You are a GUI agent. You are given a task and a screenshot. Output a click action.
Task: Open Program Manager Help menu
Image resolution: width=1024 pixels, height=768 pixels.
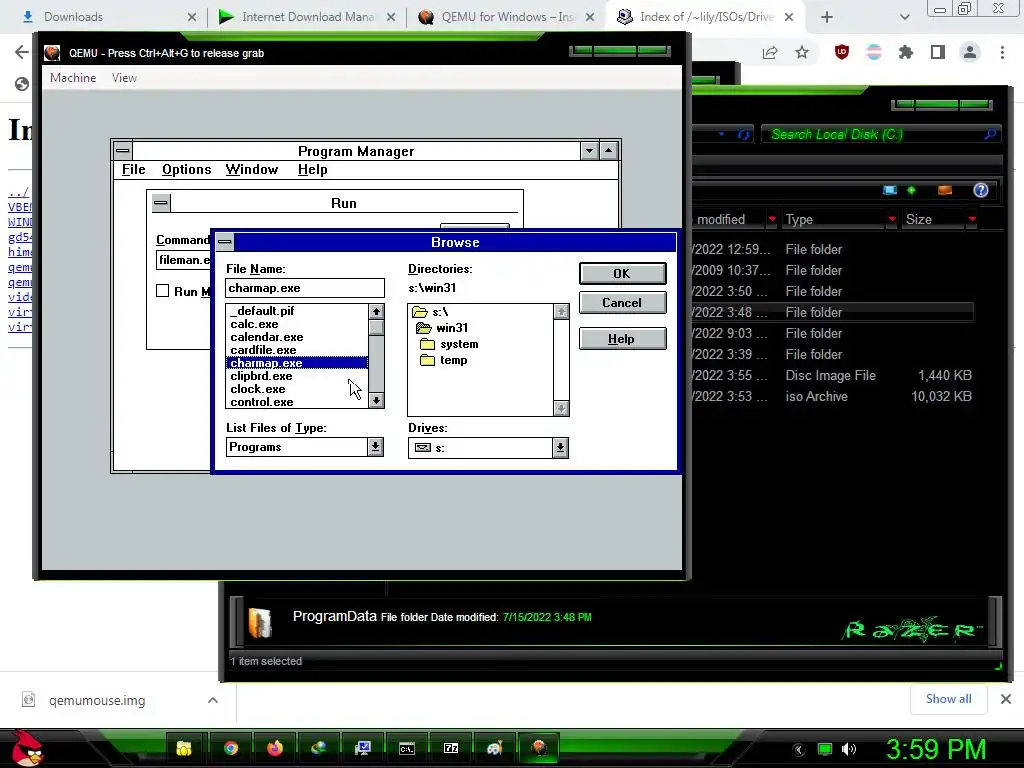point(312,170)
